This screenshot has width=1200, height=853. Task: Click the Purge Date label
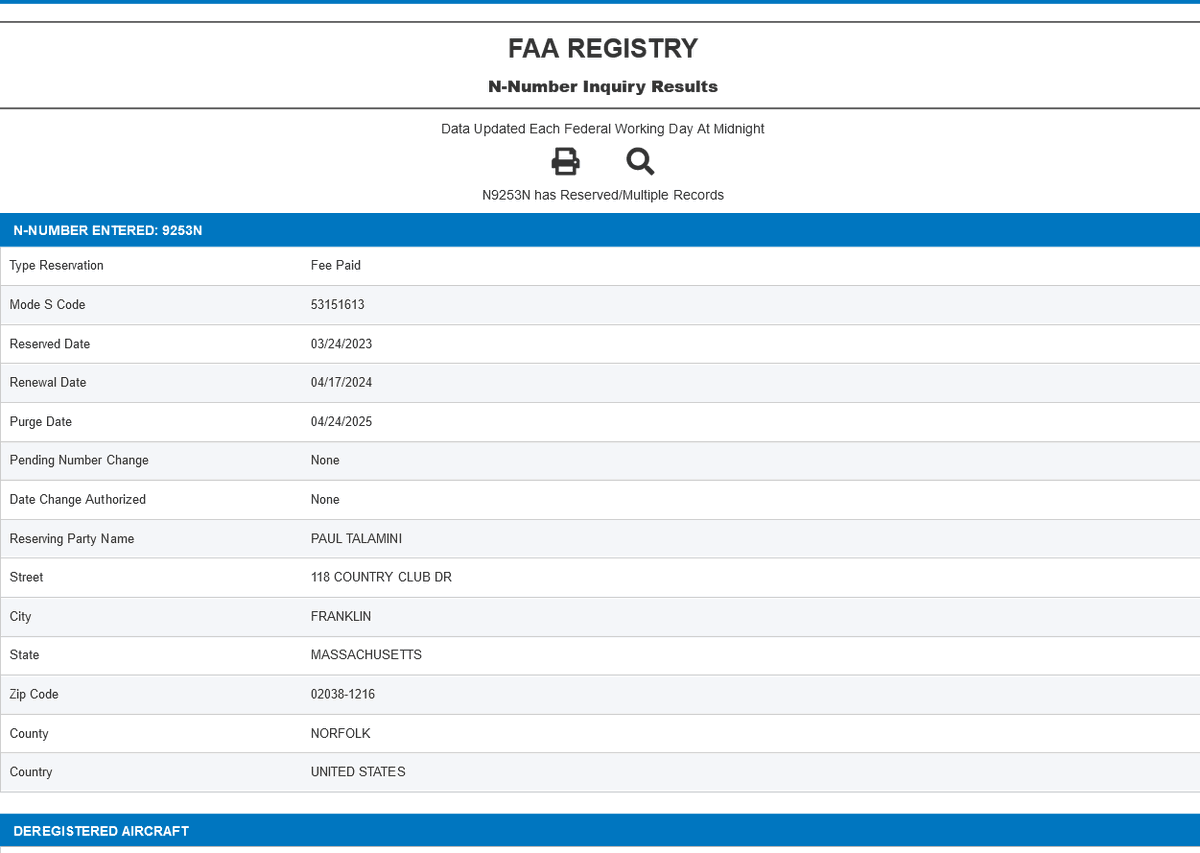coord(41,422)
